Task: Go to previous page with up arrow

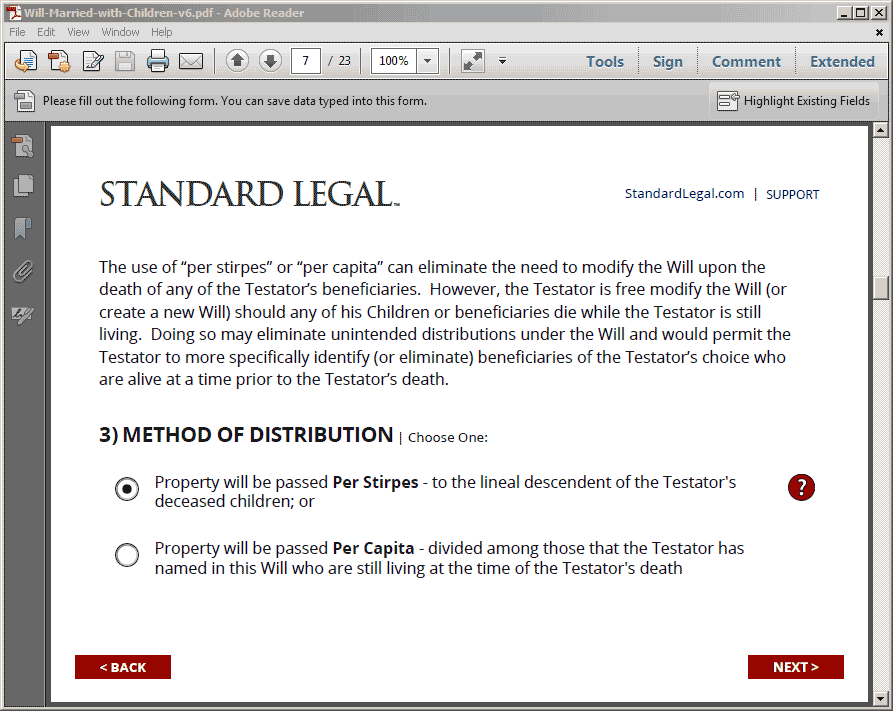Action: coord(237,60)
